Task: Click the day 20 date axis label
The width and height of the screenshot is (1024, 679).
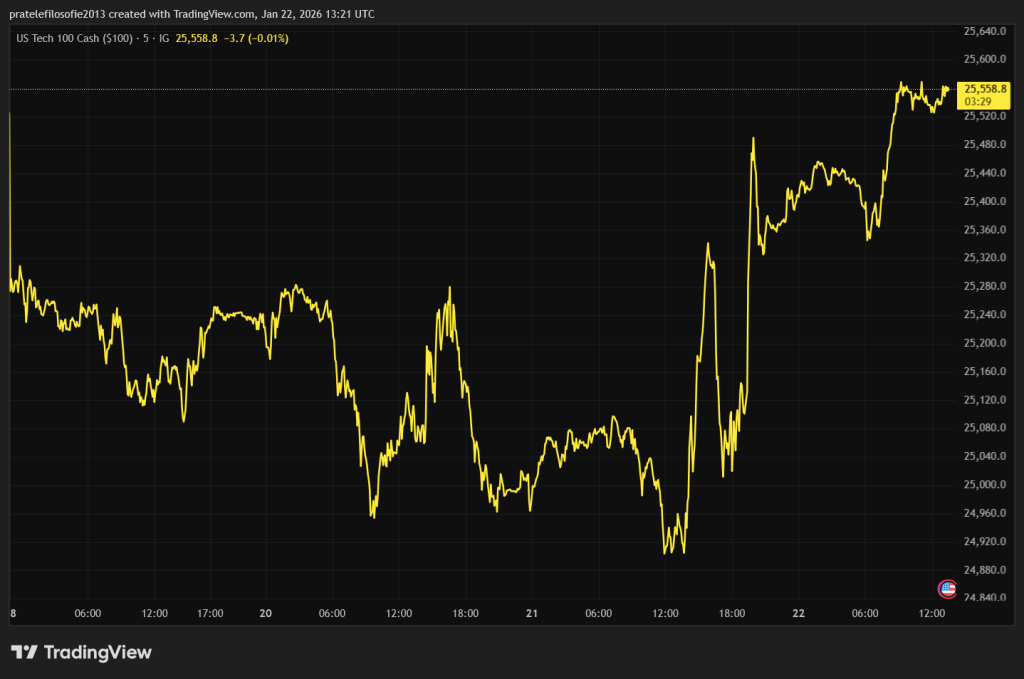Action: pos(268,613)
